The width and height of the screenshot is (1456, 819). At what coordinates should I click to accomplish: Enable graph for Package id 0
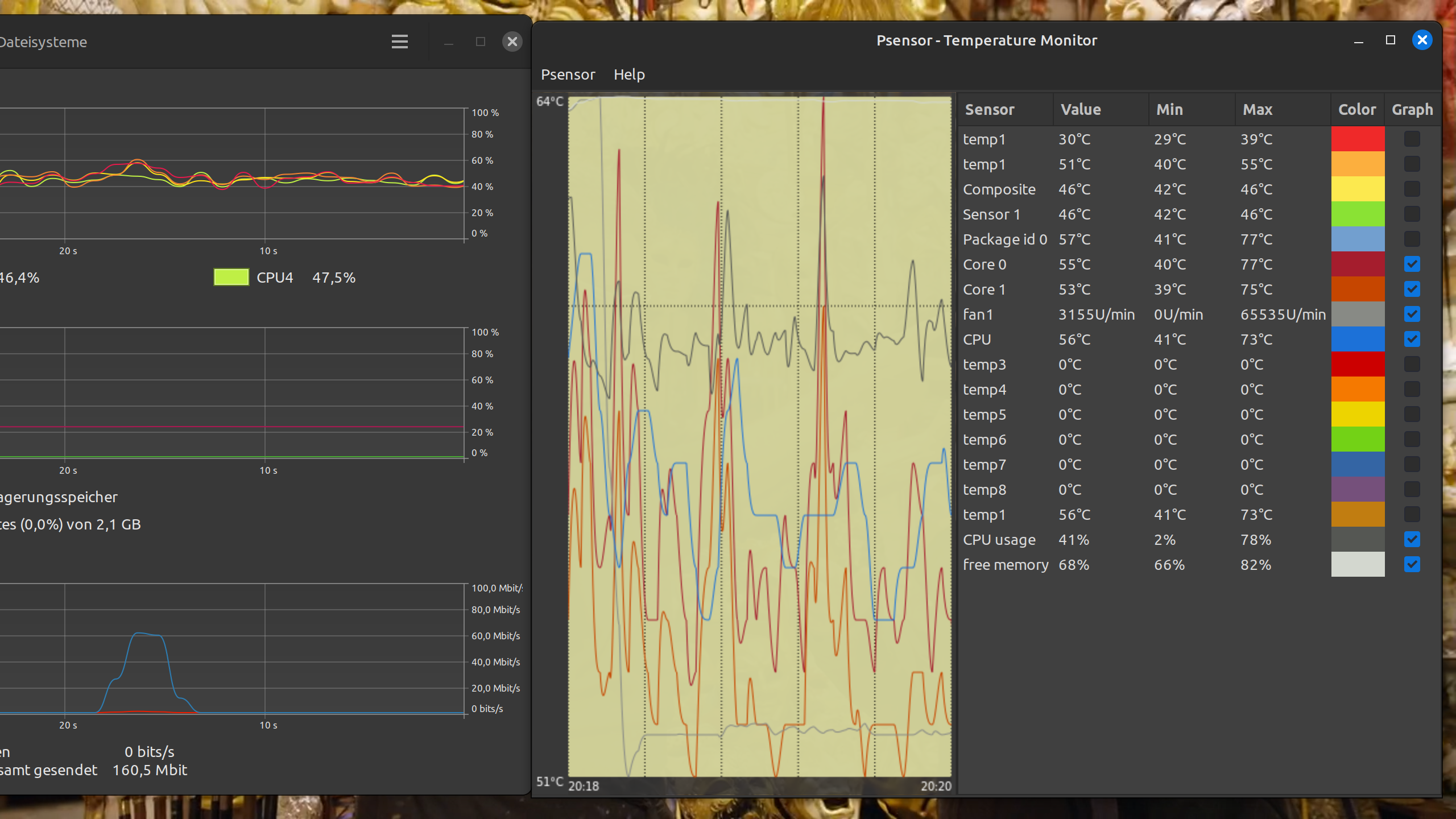1412,239
